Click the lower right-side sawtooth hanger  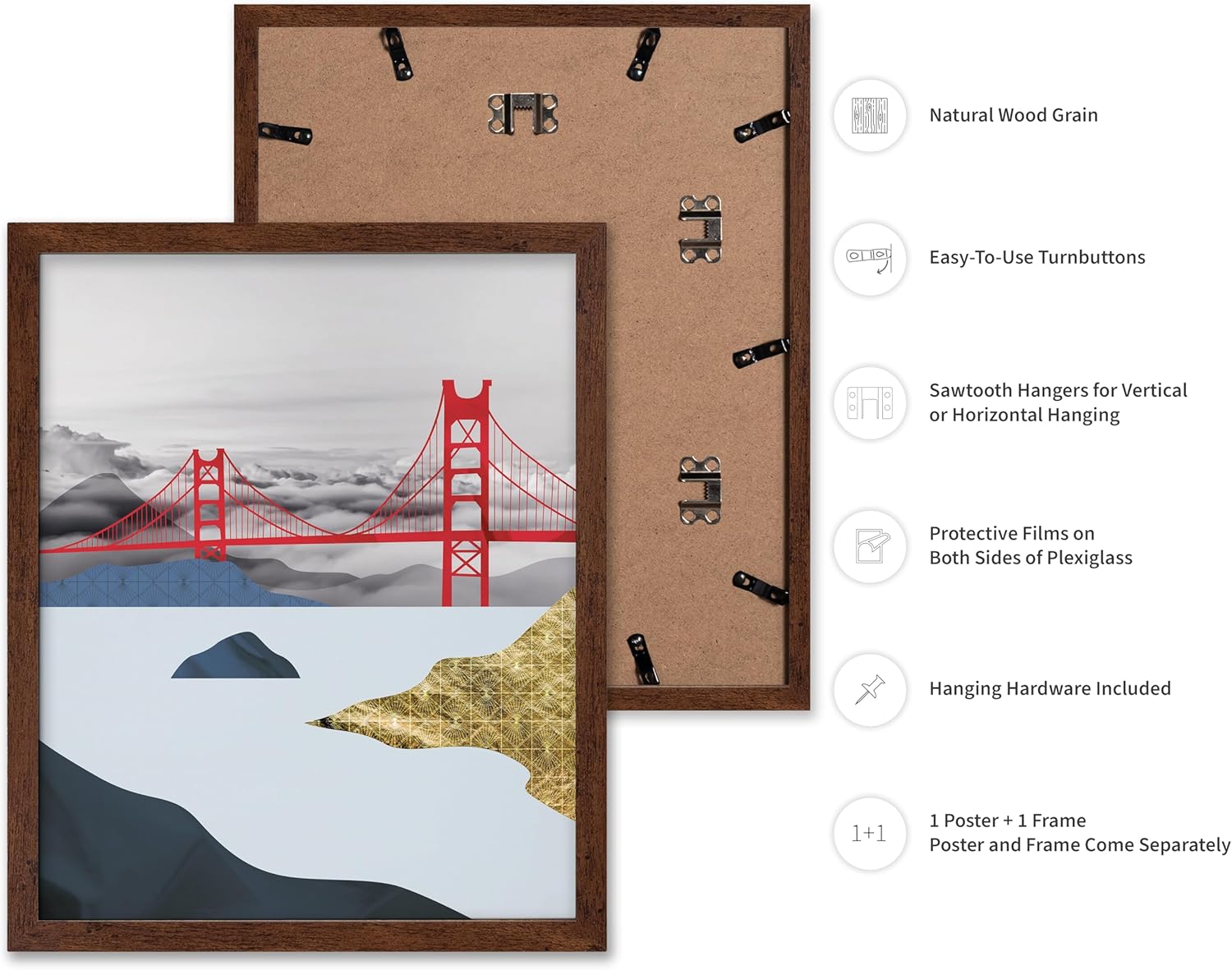(x=701, y=490)
